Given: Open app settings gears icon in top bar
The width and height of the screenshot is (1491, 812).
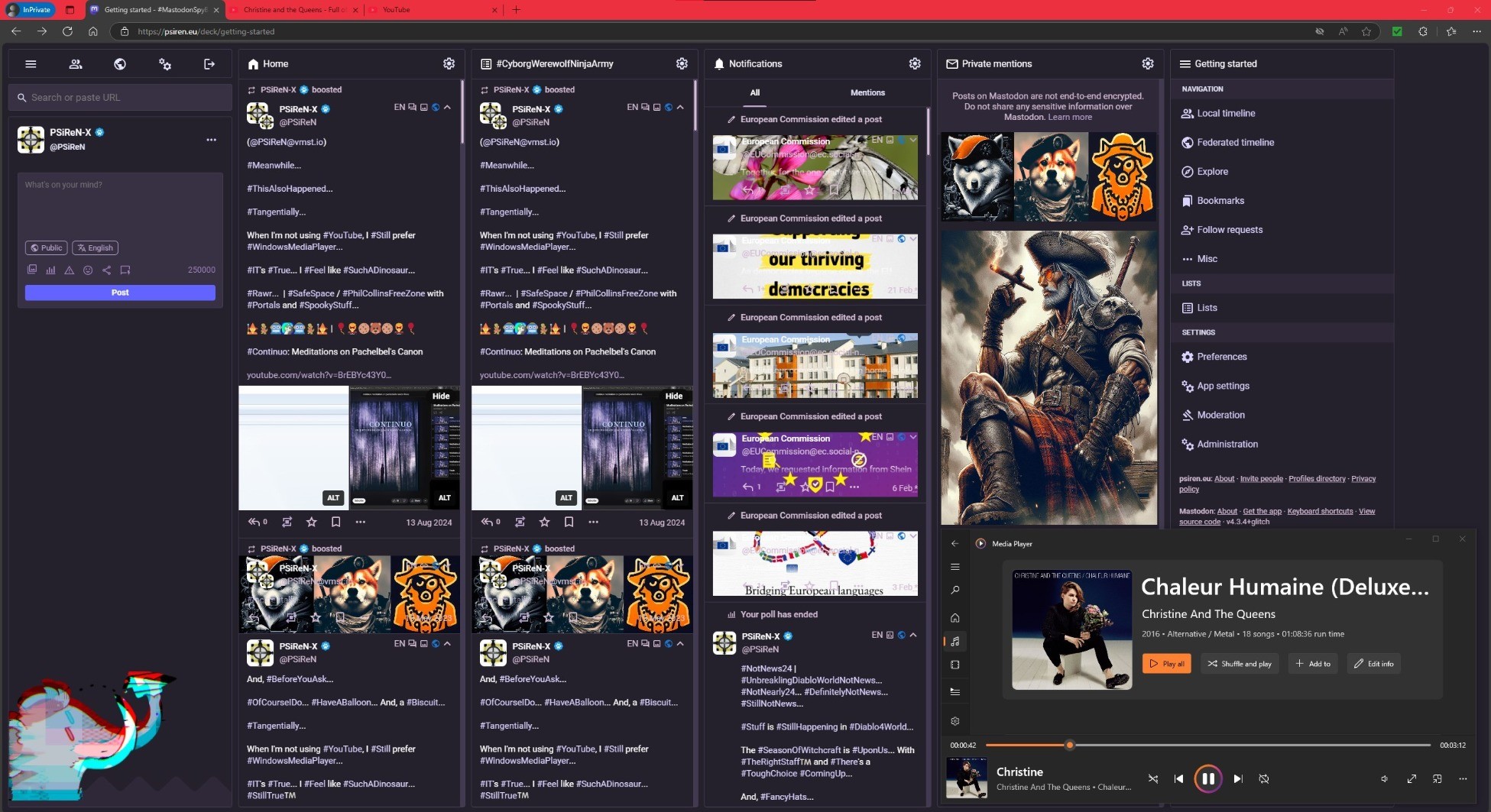Looking at the screenshot, I should coord(165,64).
